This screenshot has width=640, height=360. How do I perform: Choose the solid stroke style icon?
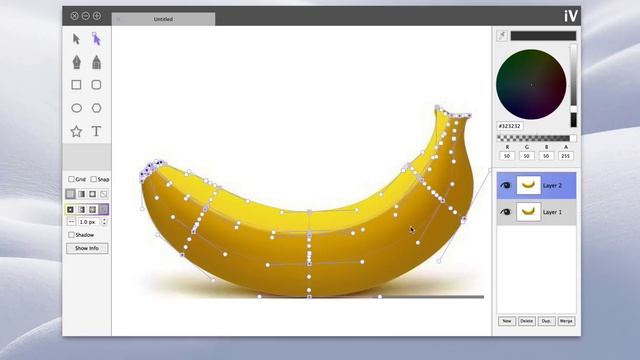tap(70, 209)
